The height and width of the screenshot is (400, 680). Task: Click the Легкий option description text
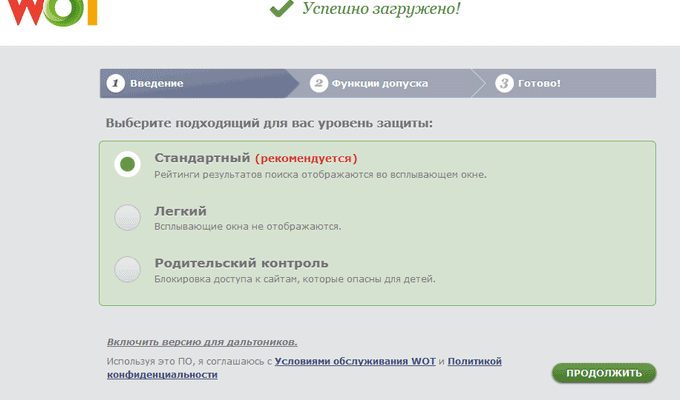coord(247,226)
